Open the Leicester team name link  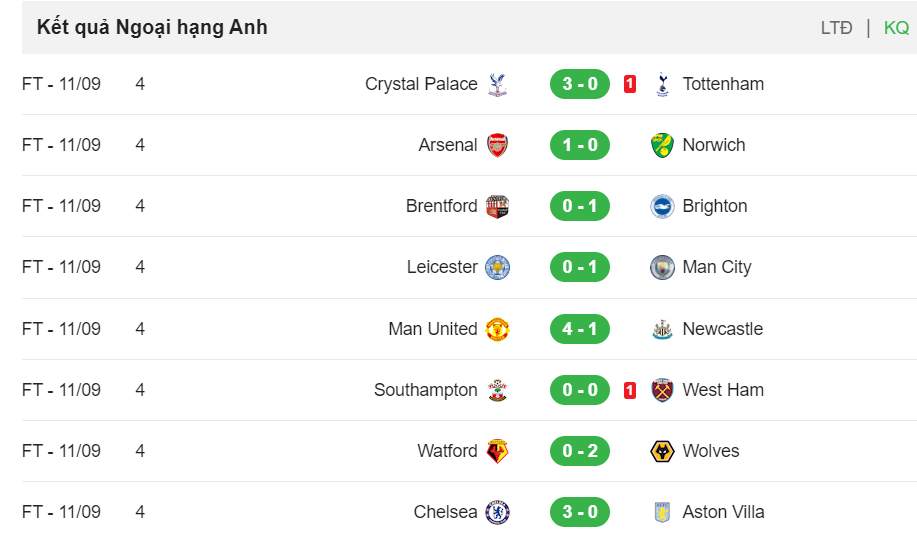442,267
